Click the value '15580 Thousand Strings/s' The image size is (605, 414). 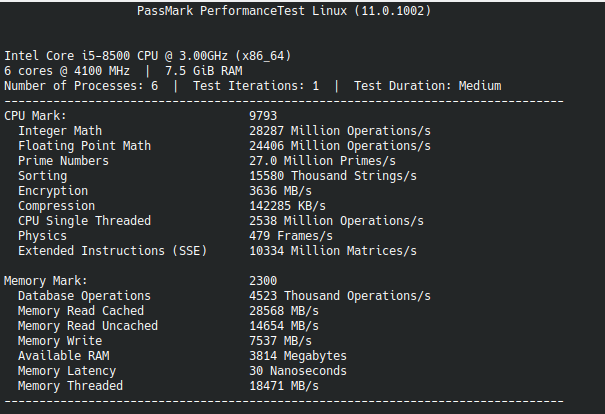[x=333, y=176]
